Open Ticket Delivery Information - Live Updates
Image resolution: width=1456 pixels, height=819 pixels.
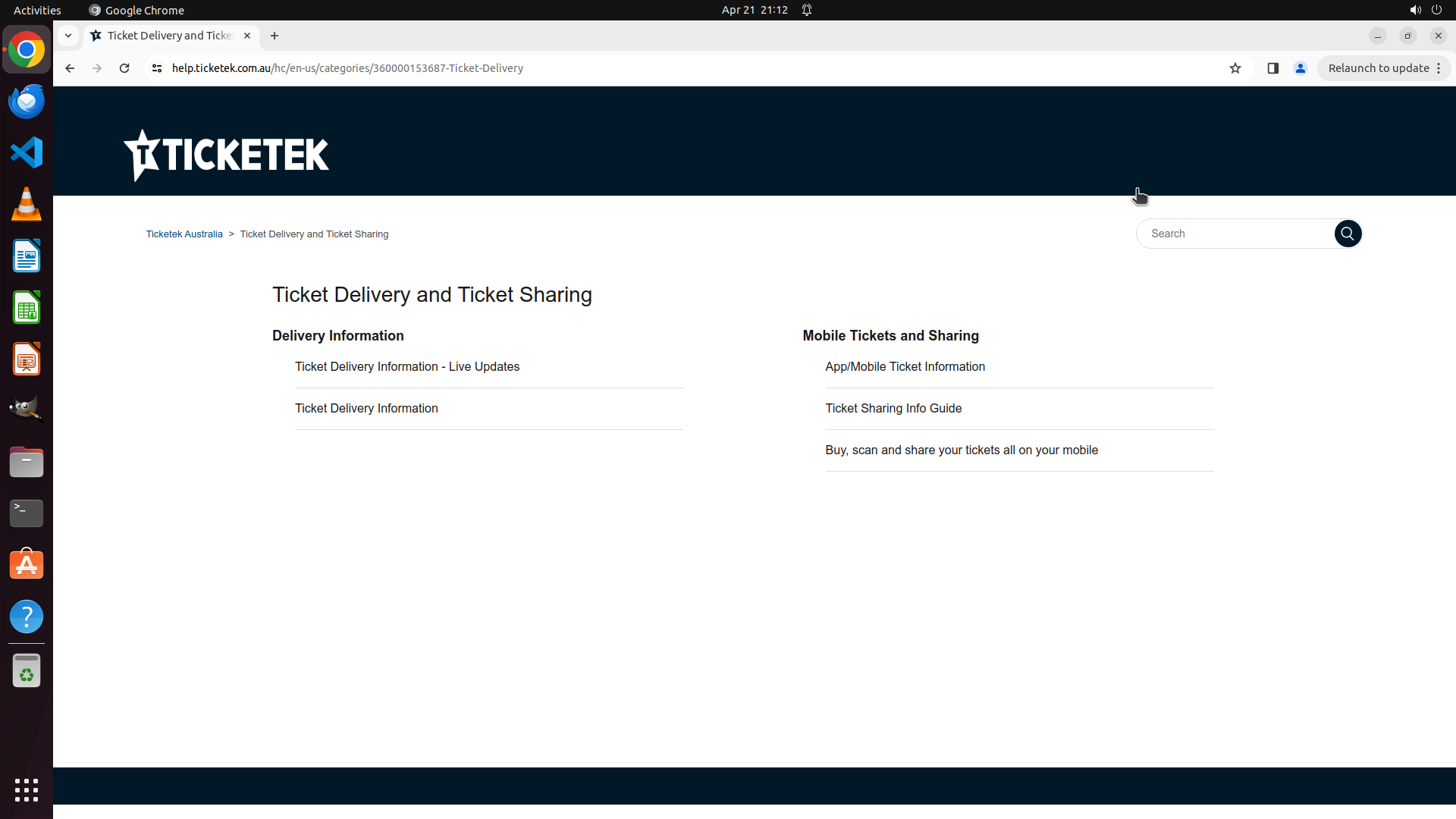point(407,367)
